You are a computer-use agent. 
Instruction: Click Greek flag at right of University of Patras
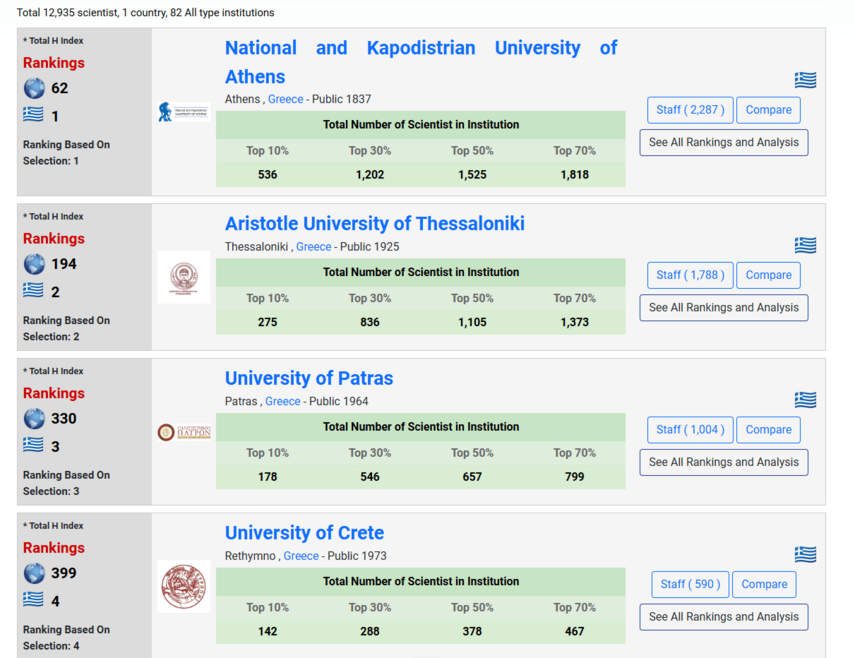tap(805, 400)
